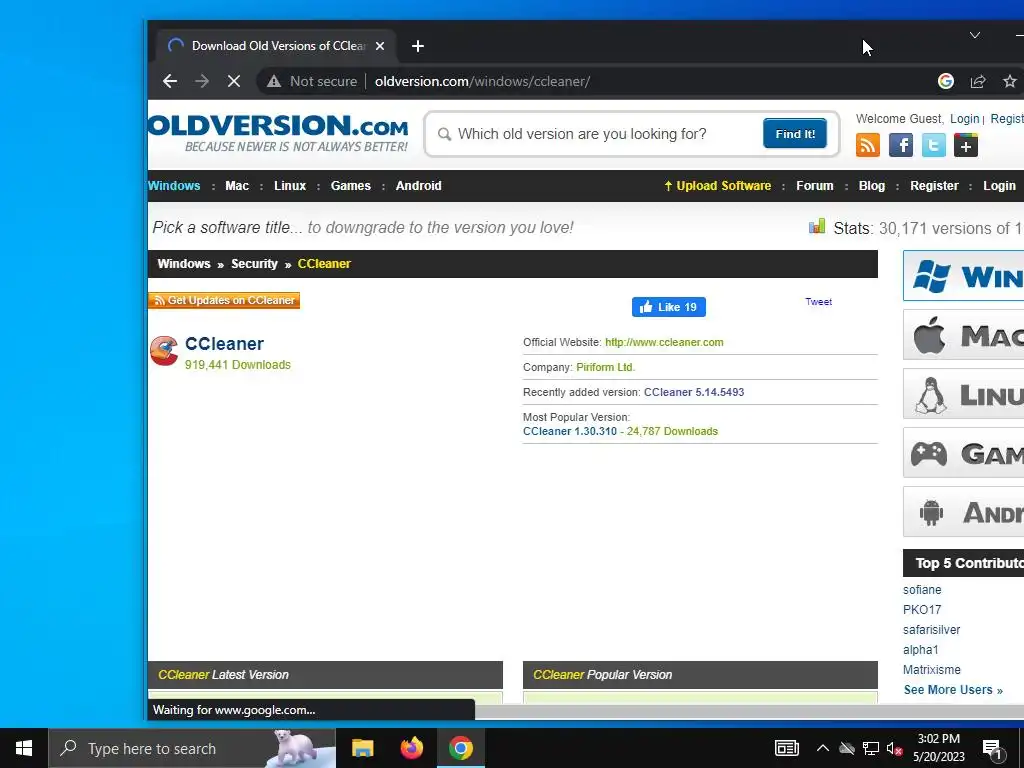
Task: Open contributor sofiane's profile
Action: tap(922, 590)
